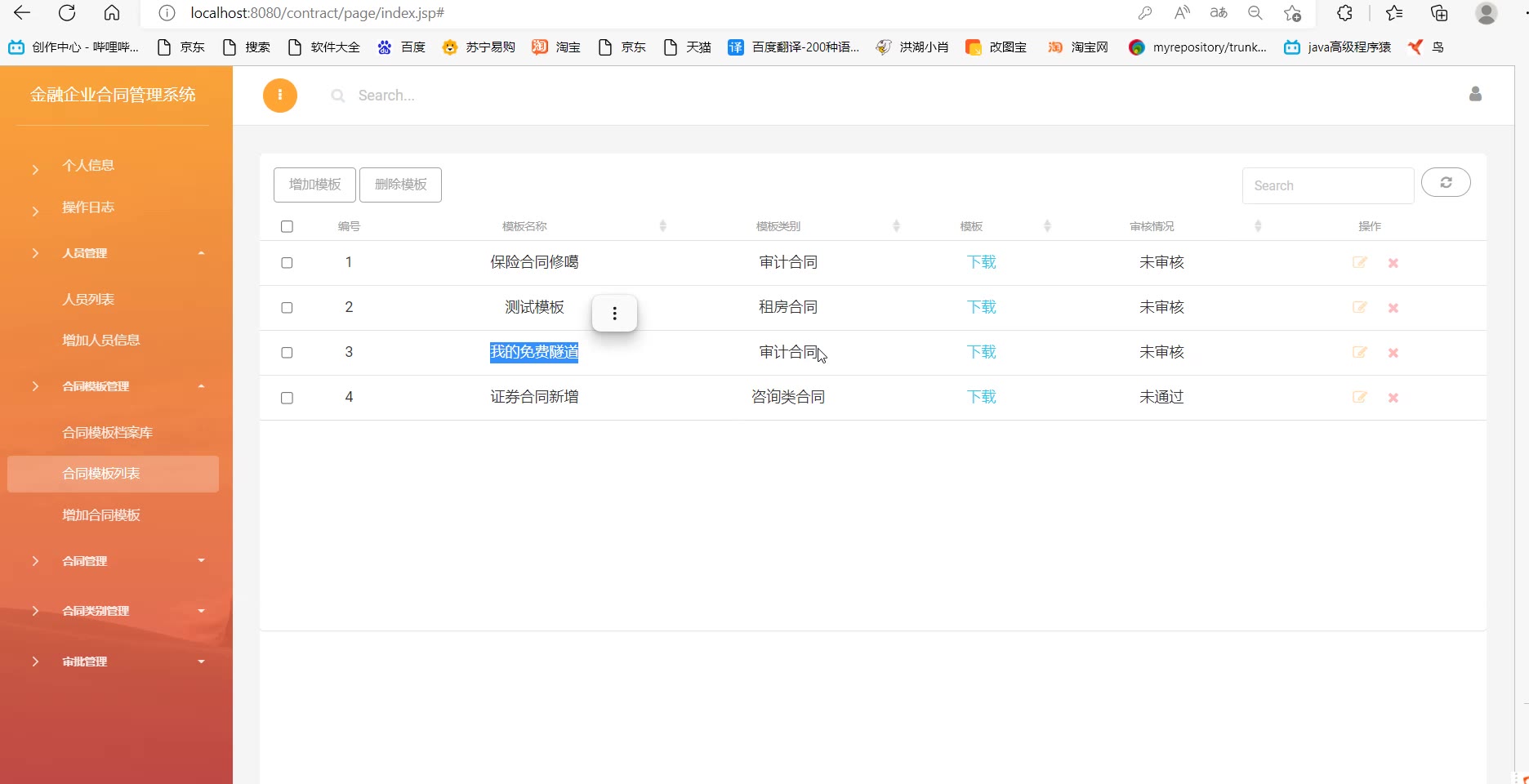The image size is (1529, 784).
Task: Open the browser extensions puzzle icon
Action: coord(1344,13)
